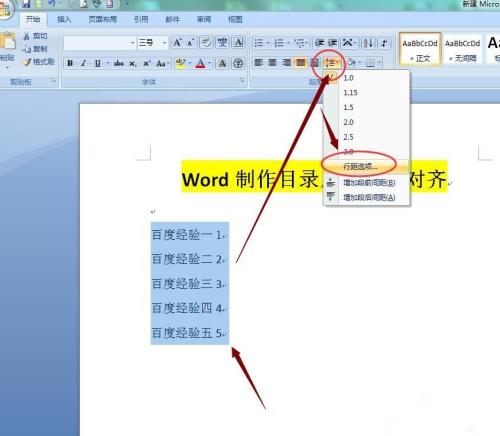Image resolution: width=500 pixels, height=436 pixels.
Task: Click the text Highlight color icon
Action: pyautogui.click(x=181, y=63)
